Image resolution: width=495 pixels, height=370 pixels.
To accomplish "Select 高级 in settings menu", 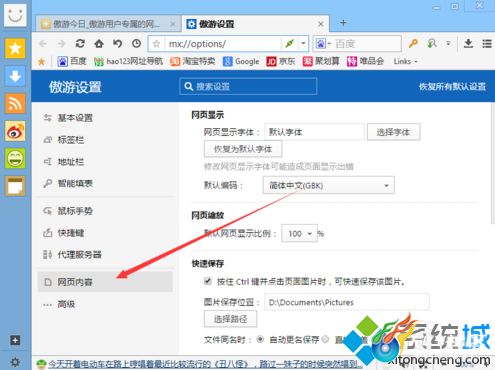I will point(105,304).
